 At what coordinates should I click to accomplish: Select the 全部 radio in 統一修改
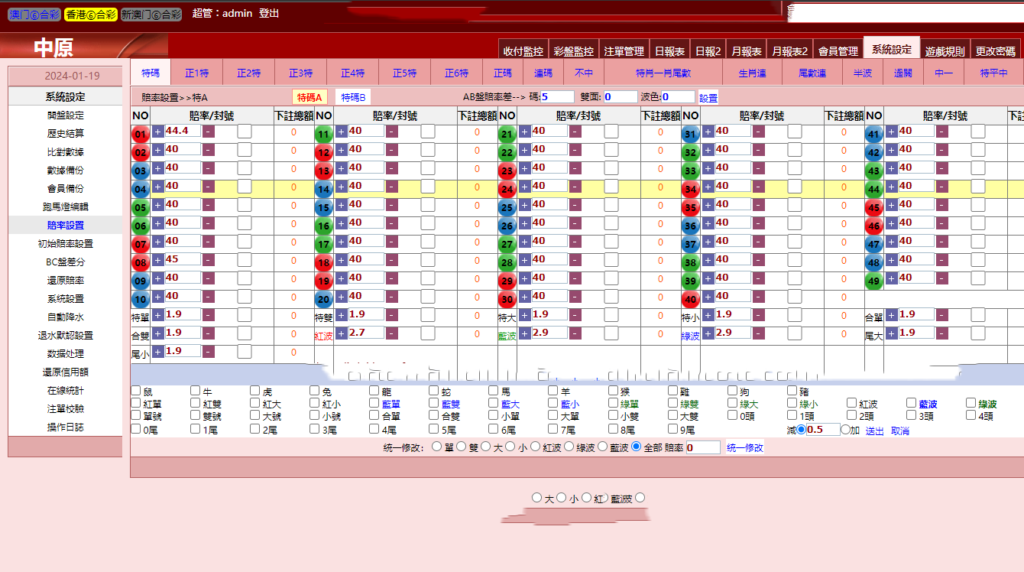(x=636, y=447)
